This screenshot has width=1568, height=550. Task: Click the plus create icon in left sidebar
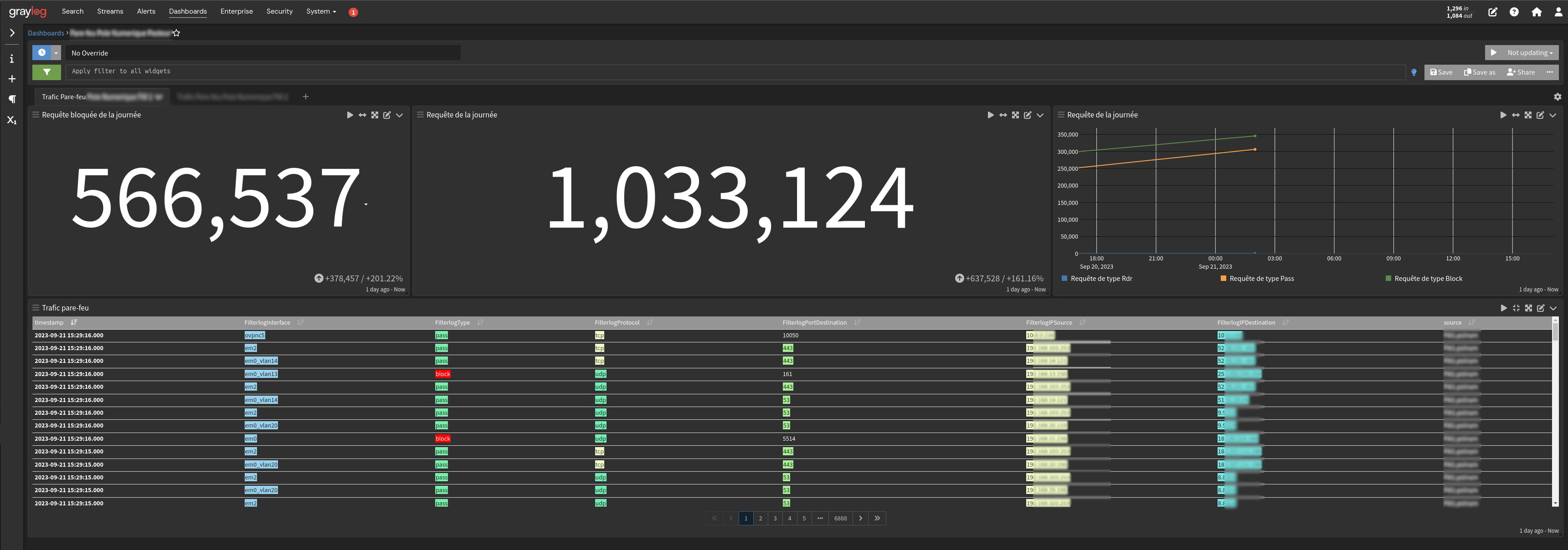pos(11,79)
